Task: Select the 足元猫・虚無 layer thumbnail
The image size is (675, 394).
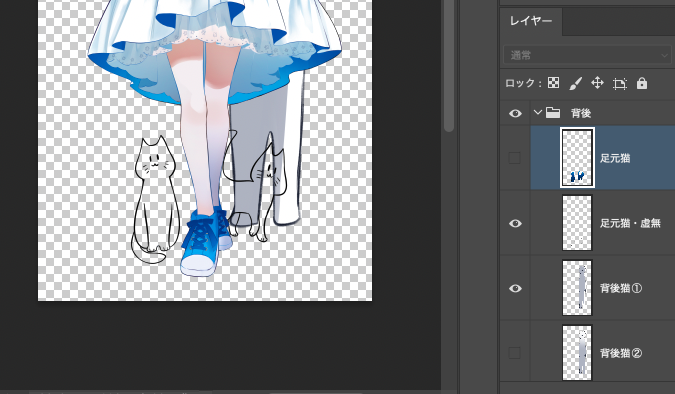Action: point(577,223)
